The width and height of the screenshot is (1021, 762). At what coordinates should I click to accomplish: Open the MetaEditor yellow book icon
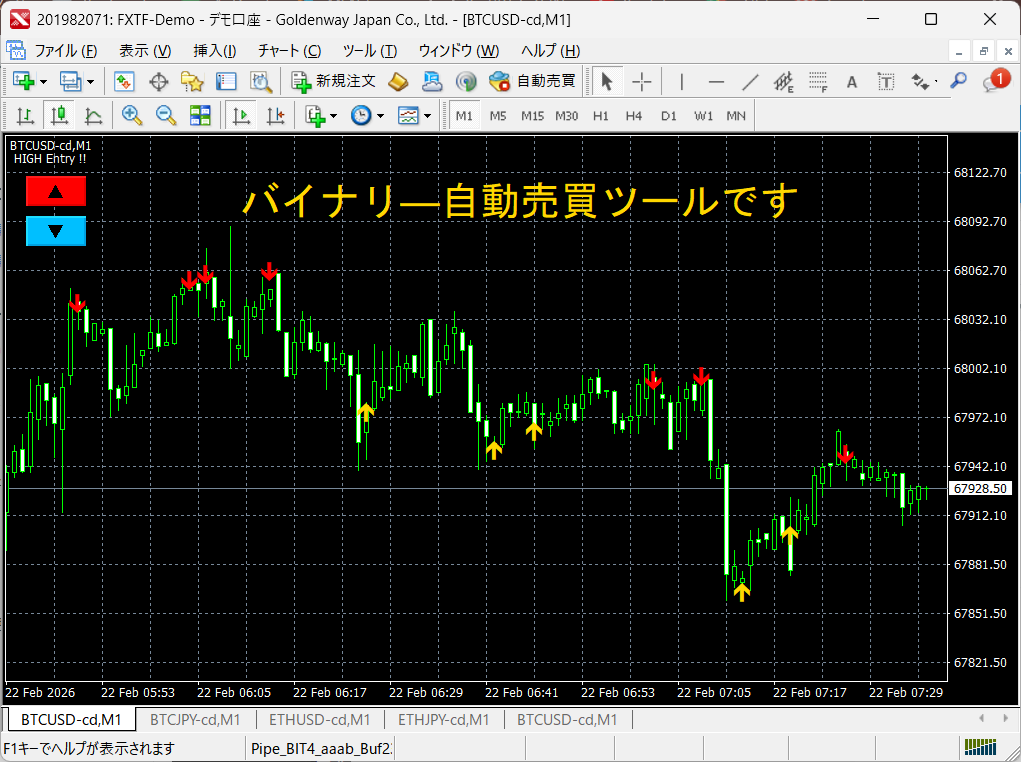(398, 81)
